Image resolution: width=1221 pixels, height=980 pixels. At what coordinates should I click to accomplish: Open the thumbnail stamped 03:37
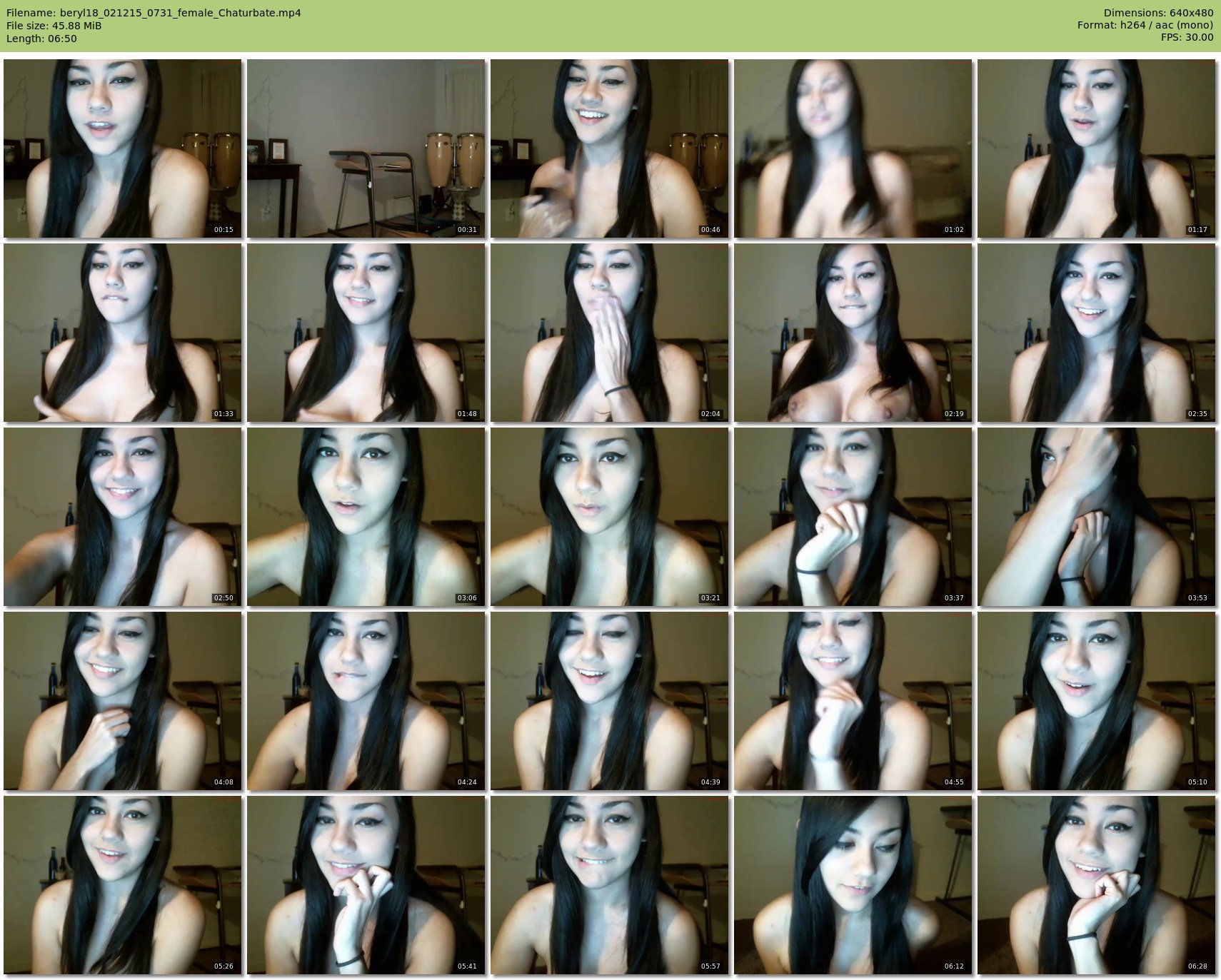click(x=853, y=517)
